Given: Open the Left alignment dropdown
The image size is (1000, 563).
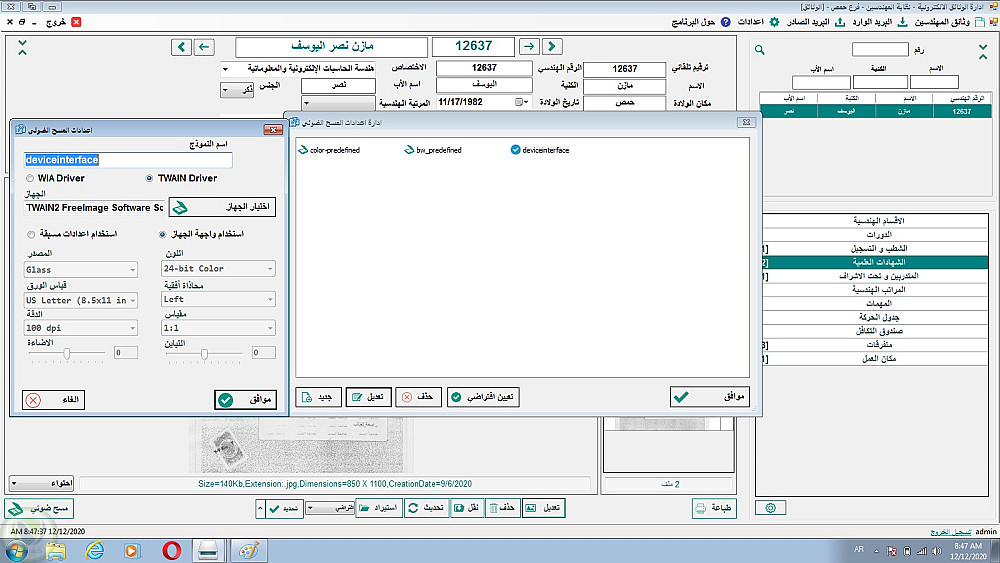Looking at the screenshot, I should point(218,299).
